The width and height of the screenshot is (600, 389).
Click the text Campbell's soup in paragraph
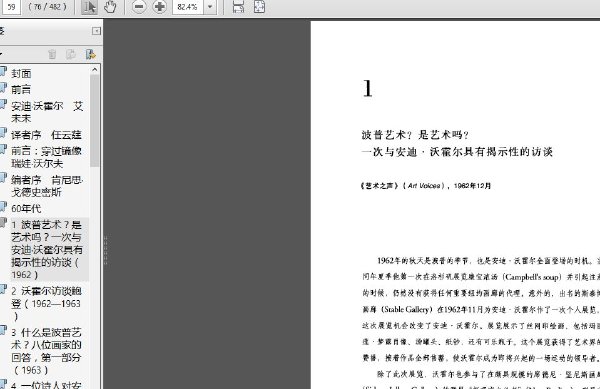tap(533, 277)
